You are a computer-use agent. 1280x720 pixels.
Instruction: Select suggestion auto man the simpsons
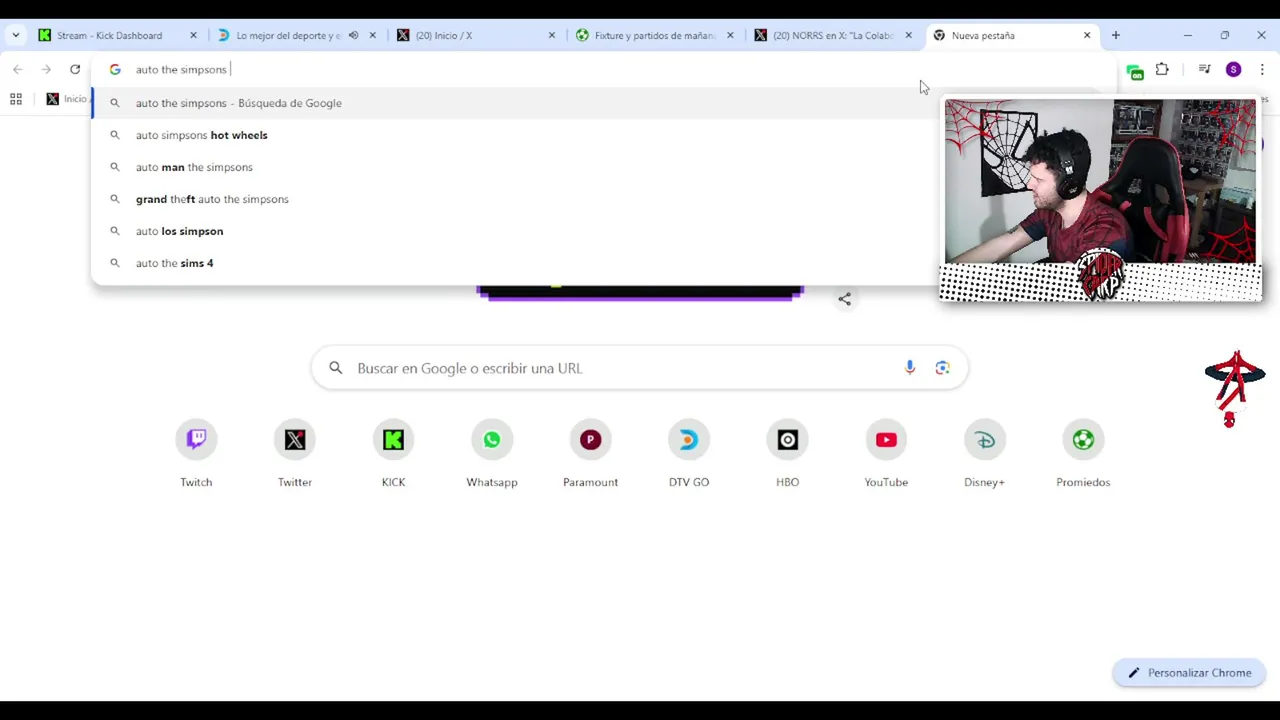tap(515, 167)
